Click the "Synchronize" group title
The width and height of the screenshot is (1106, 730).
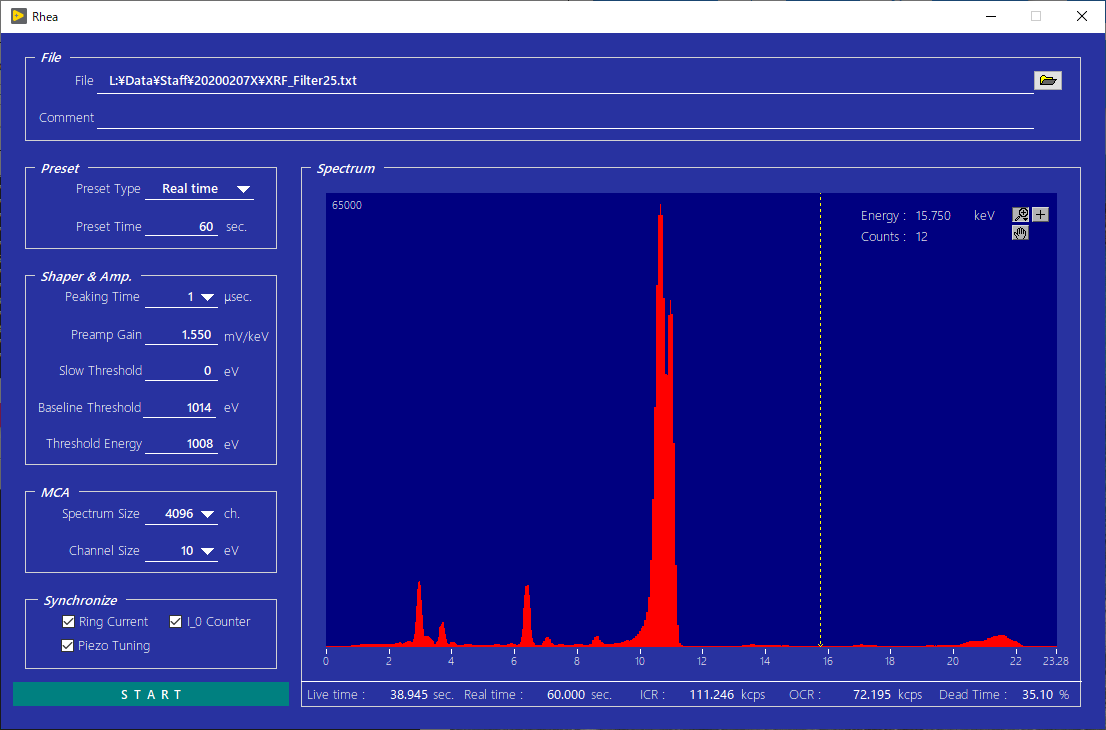point(80,600)
